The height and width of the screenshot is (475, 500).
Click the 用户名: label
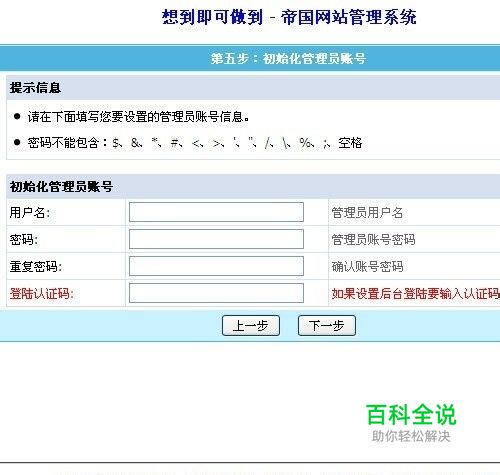coord(30,212)
